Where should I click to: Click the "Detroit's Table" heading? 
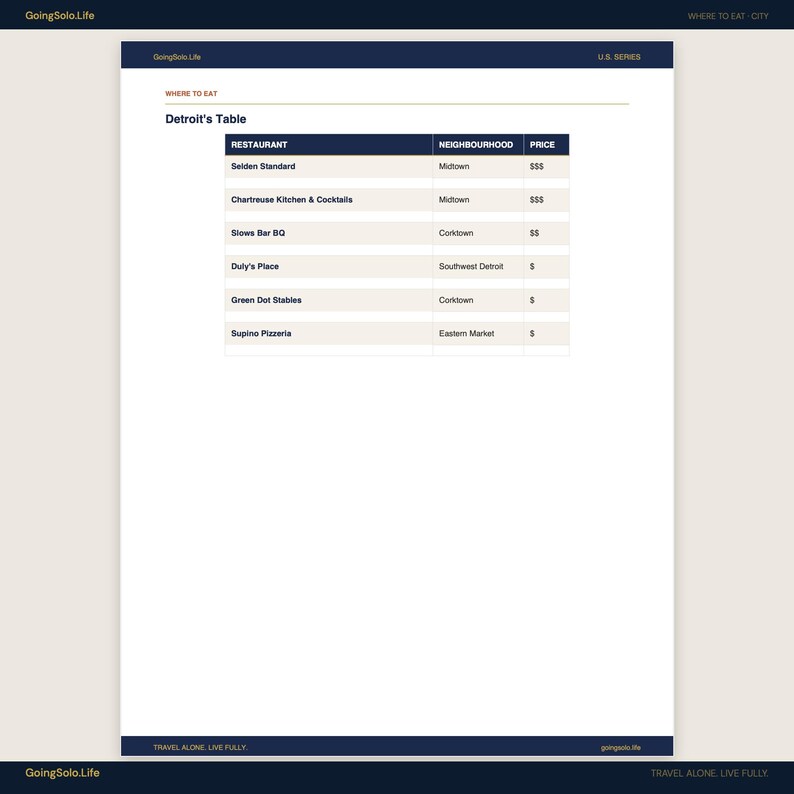(x=206, y=119)
